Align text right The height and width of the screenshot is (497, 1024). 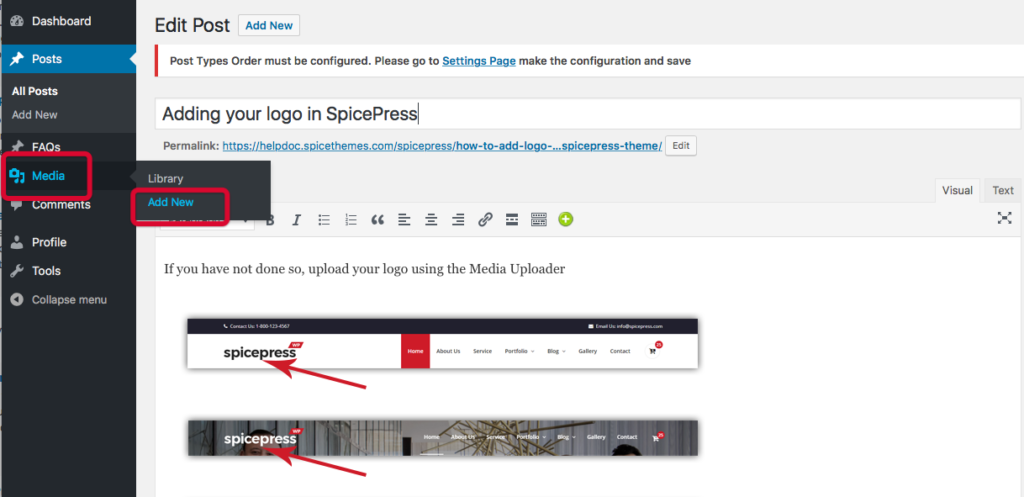(458, 220)
